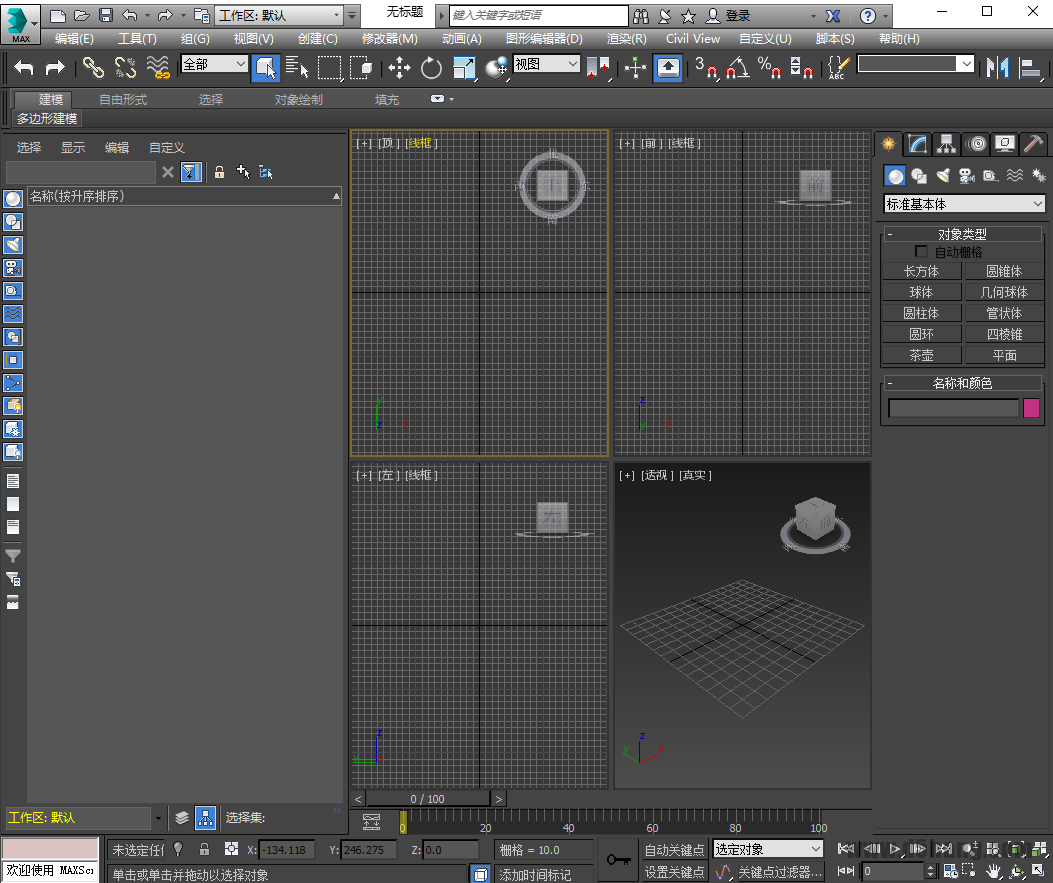Open the Mirror tool
The height and width of the screenshot is (883, 1053).
pos(997,68)
